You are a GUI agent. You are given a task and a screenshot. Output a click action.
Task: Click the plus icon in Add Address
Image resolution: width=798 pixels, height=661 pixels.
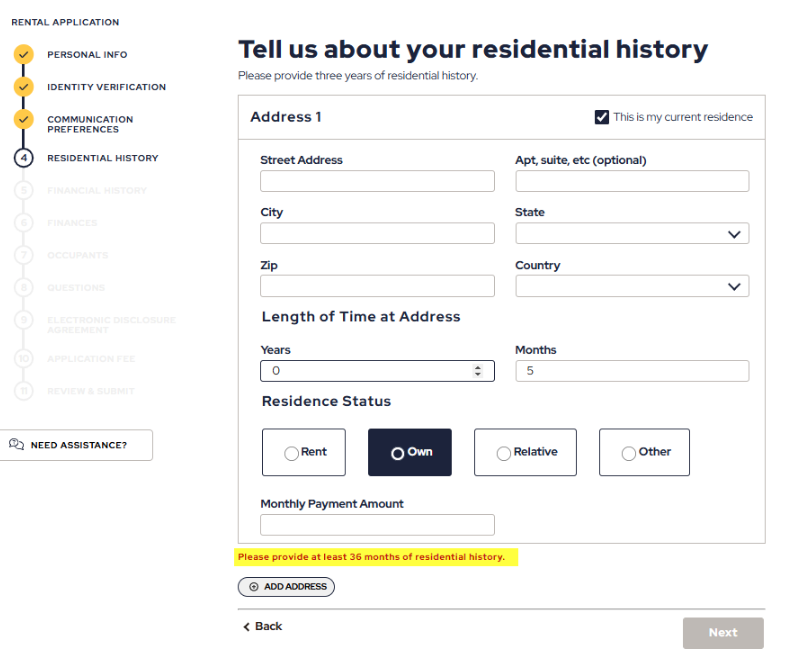pos(253,587)
